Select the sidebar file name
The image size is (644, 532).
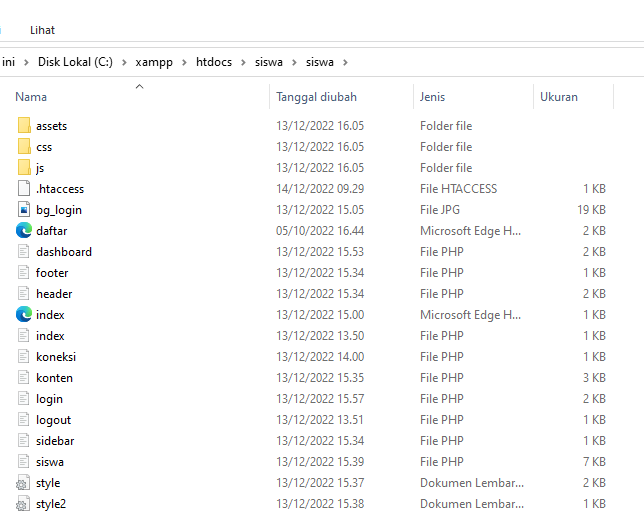point(55,441)
